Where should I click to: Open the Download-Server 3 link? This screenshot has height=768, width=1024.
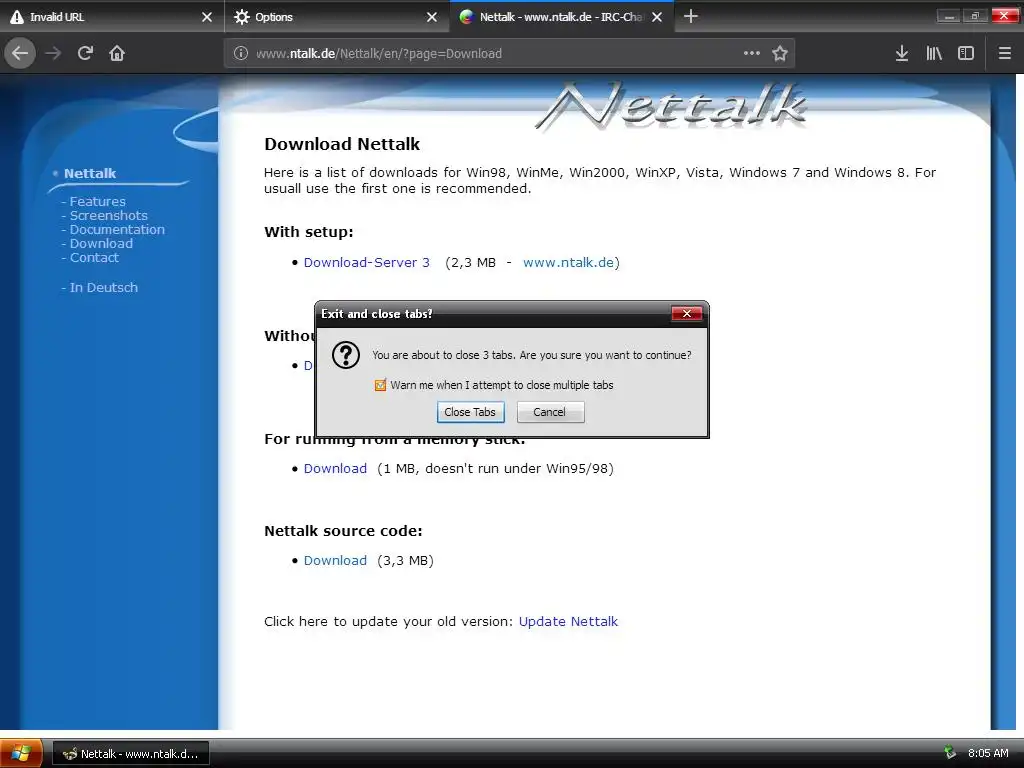(x=366, y=263)
